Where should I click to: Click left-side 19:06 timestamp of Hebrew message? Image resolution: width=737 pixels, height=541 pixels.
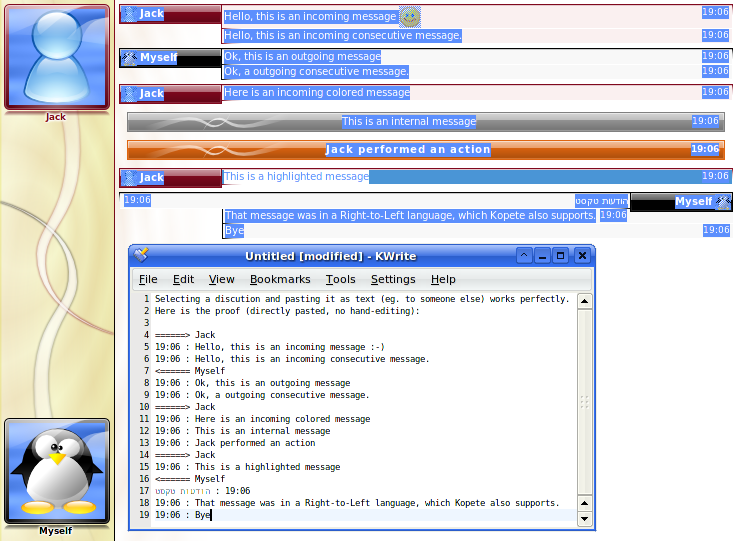pos(137,200)
